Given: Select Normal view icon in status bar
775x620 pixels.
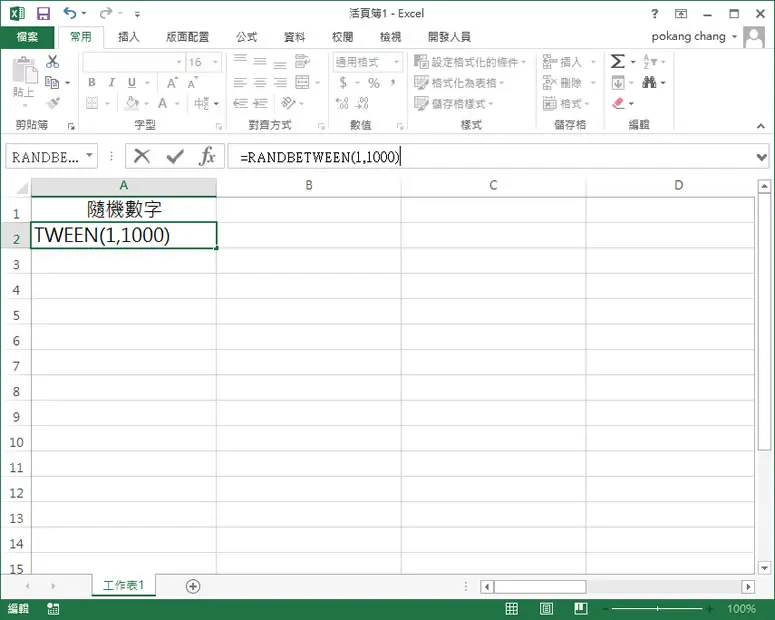Looking at the screenshot, I should (x=512, y=609).
